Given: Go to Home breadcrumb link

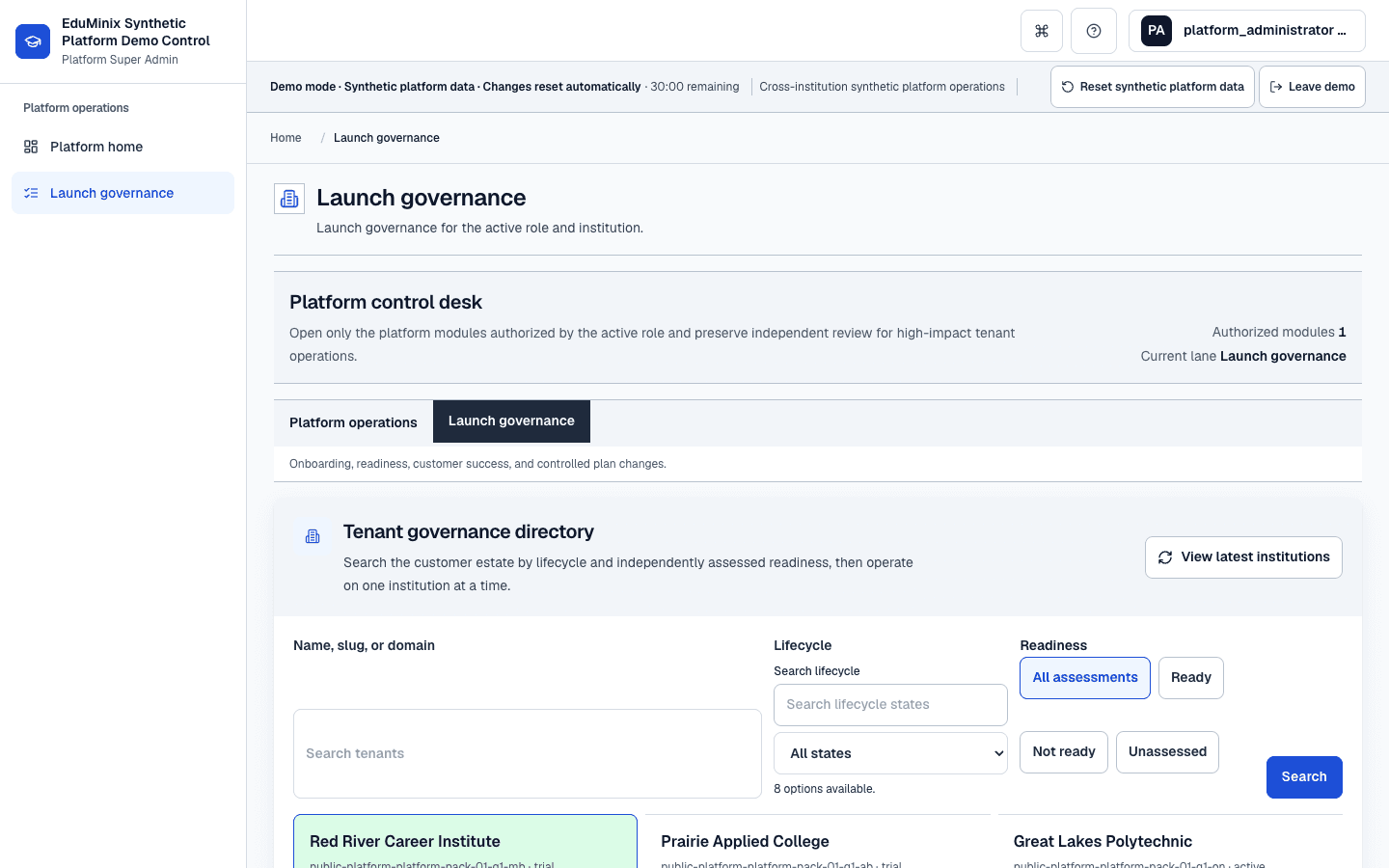Looking at the screenshot, I should click(x=286, y=138).
